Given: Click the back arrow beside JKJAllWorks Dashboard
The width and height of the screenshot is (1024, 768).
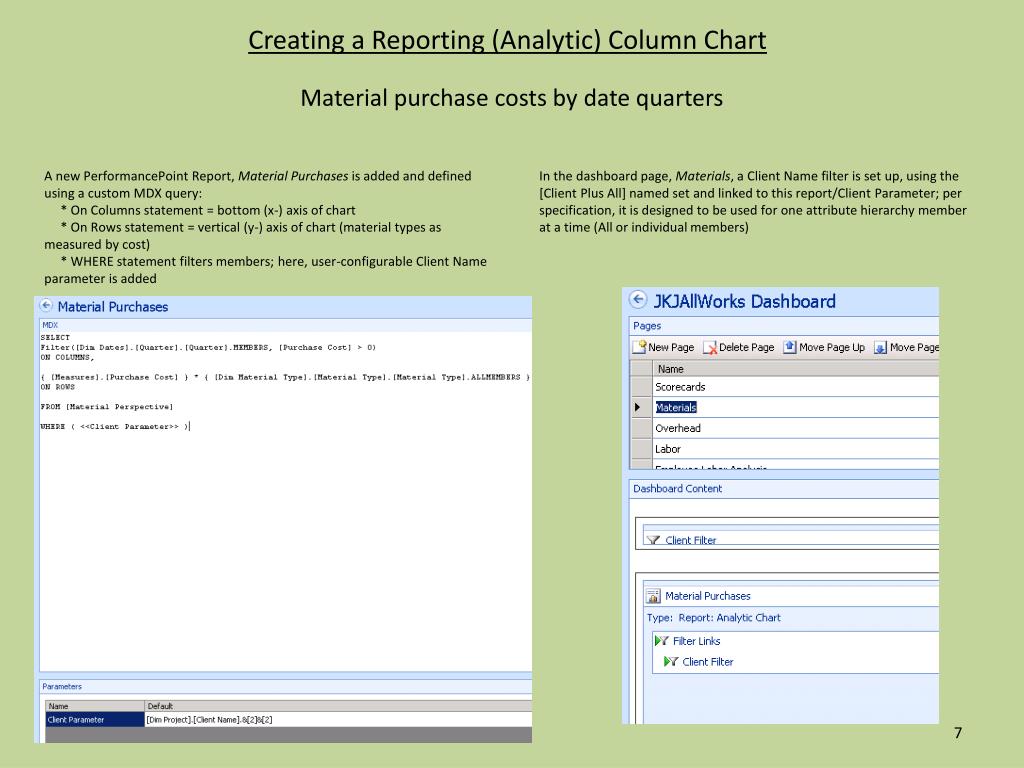Looking at the screenshot, I should tap(638, 300).
